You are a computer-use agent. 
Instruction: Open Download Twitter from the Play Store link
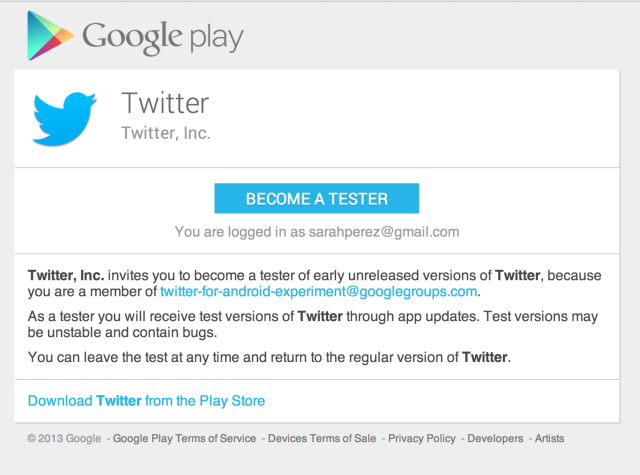click(x=146, y=401)
